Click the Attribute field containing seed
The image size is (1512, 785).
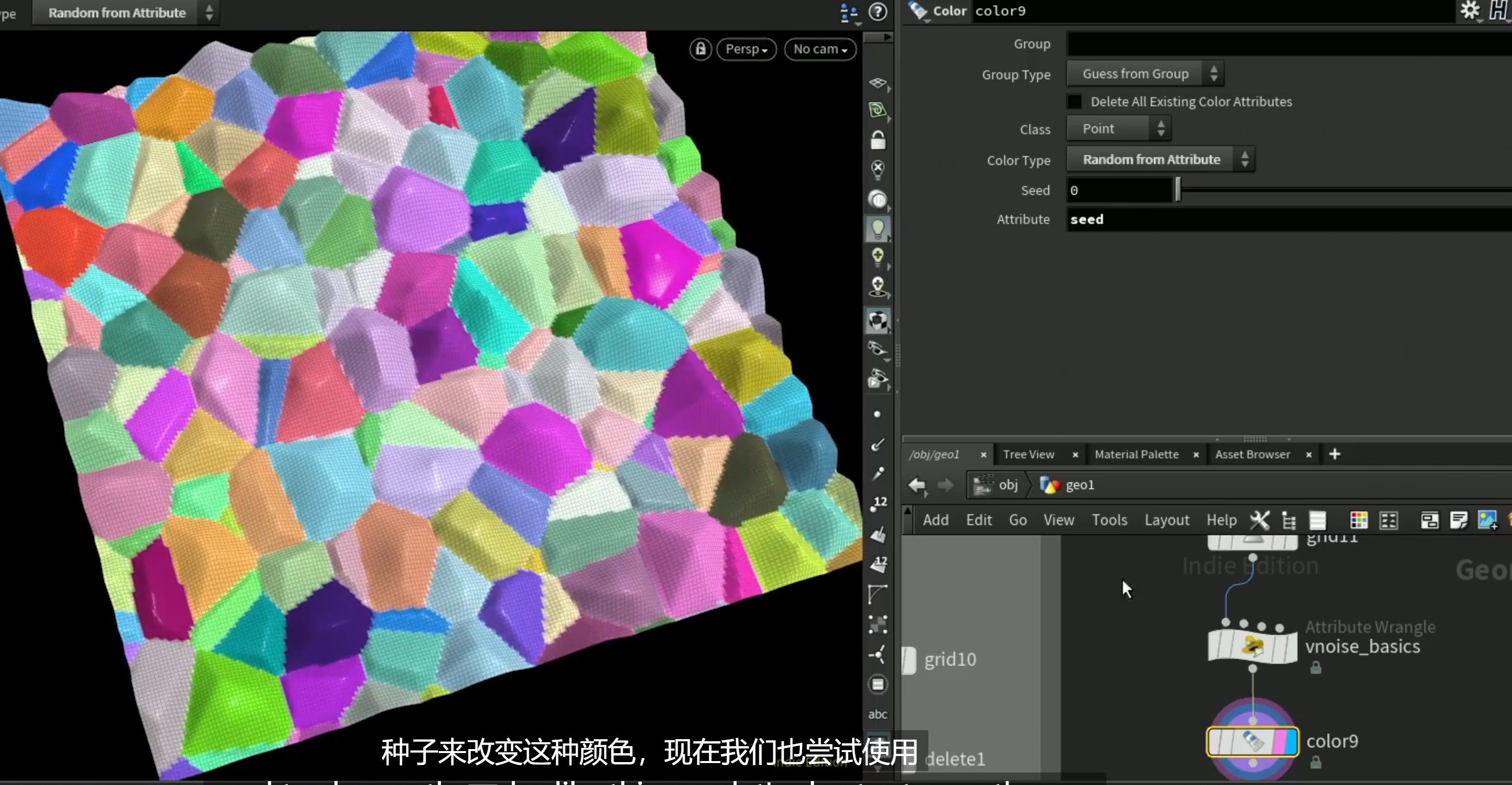coord(1289,219)
